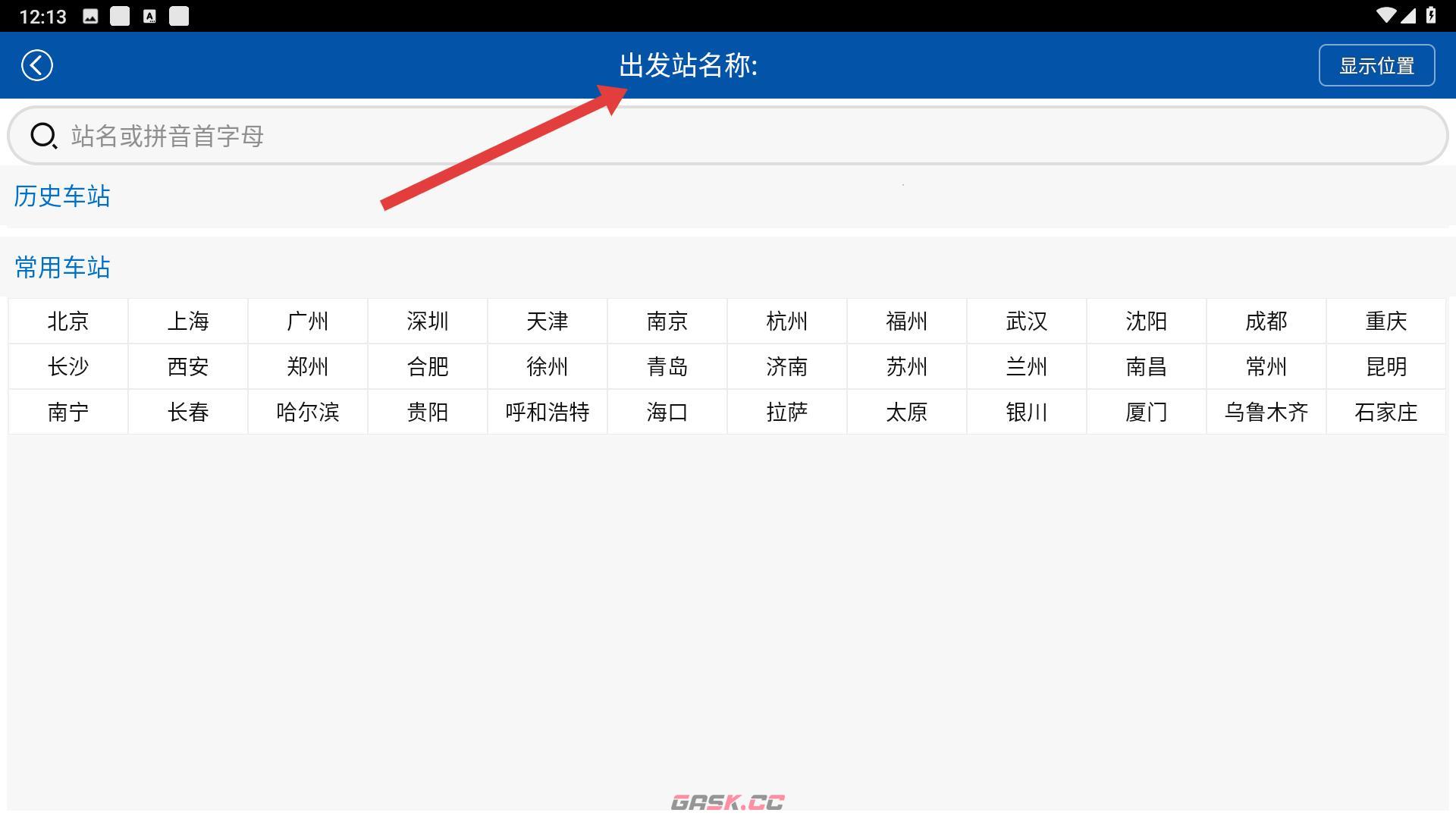Open the 常用车站 section header
Image resolution: width=1456 pixels, height=819 pixels.
[62, 267]
